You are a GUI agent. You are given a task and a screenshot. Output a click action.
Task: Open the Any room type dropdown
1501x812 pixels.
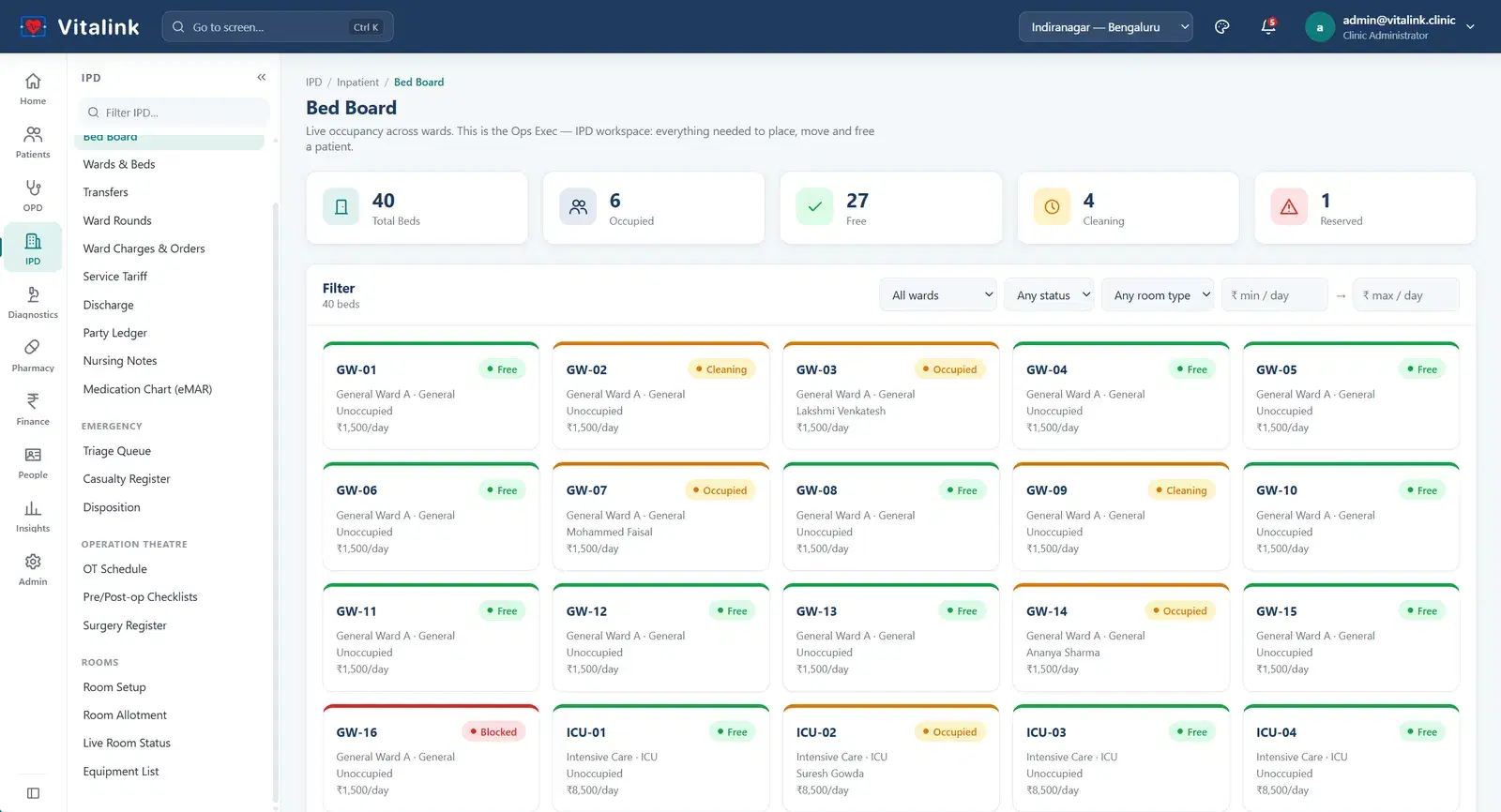coord(1158,295)
